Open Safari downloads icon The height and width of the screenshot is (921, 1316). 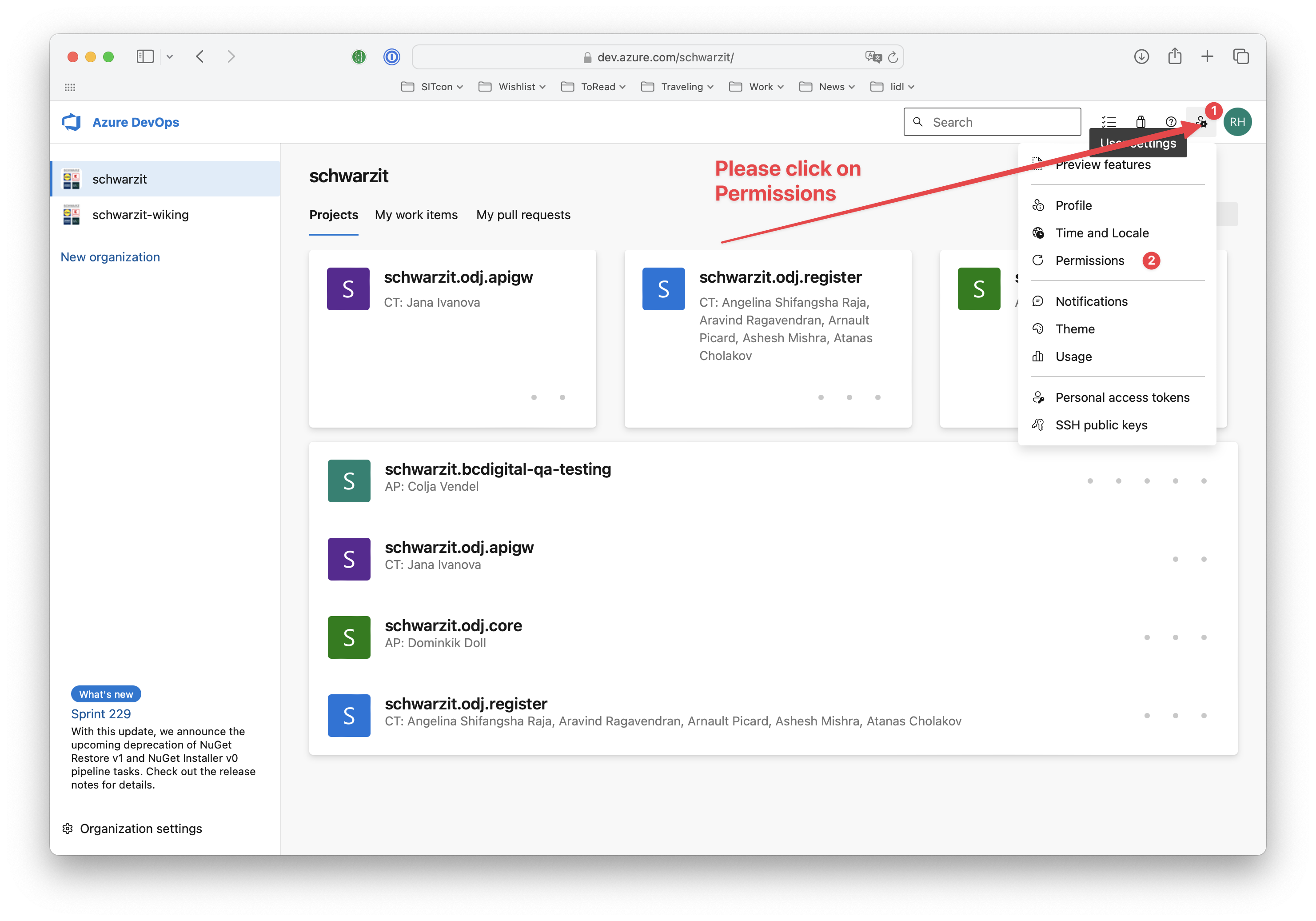pos(1141,57)
